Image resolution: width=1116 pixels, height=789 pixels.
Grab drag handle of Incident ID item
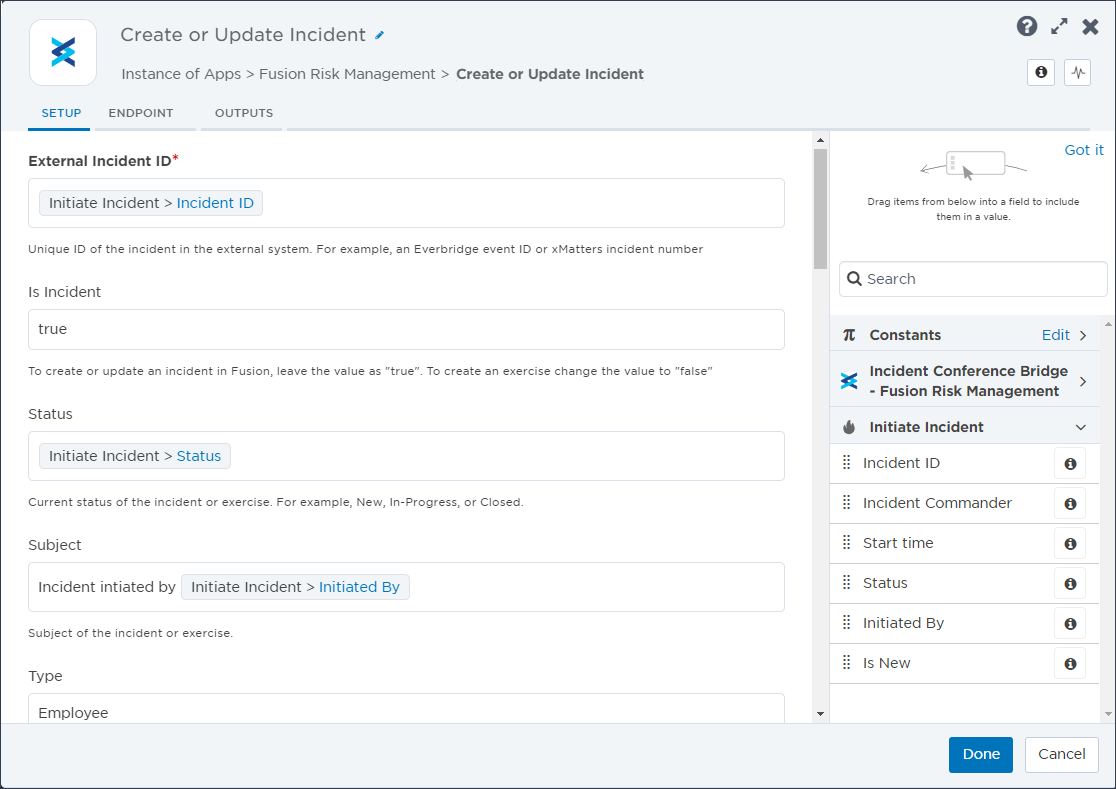(x=846, y=462)
